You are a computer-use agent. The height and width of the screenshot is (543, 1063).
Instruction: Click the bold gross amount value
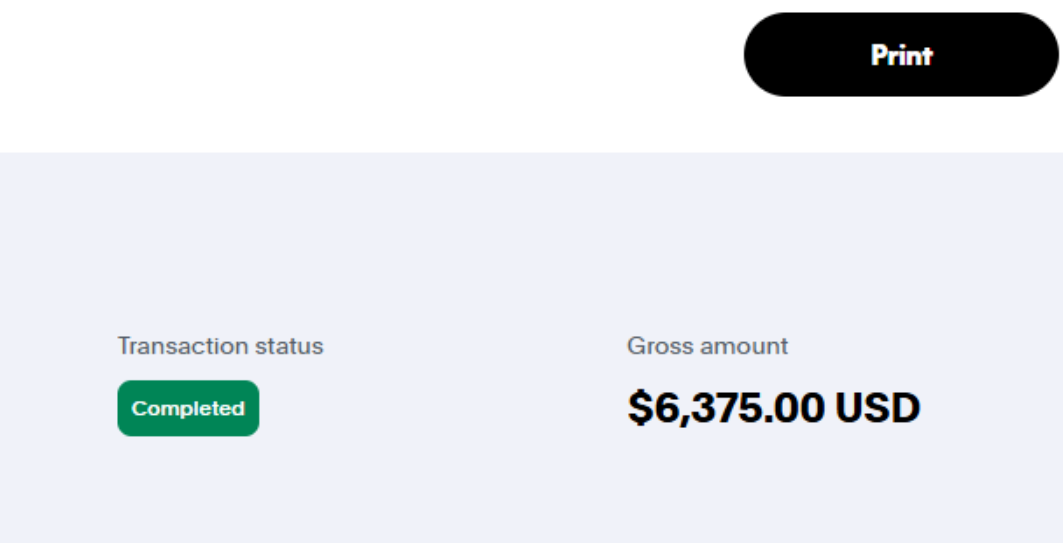pyautogui.click(x=773, y=408)
